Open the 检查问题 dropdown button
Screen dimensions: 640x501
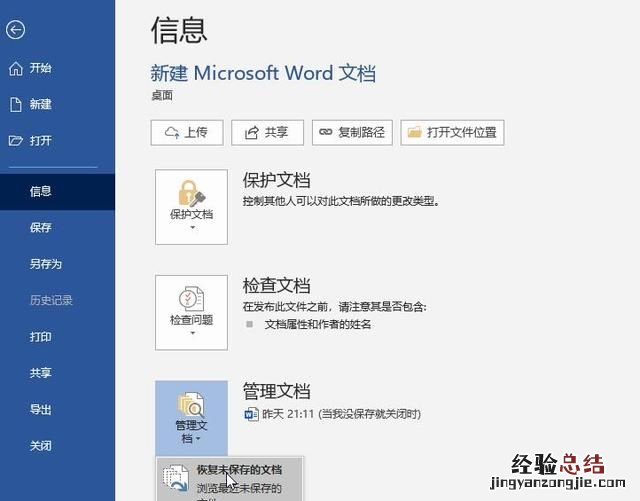[x=191, y=312]
